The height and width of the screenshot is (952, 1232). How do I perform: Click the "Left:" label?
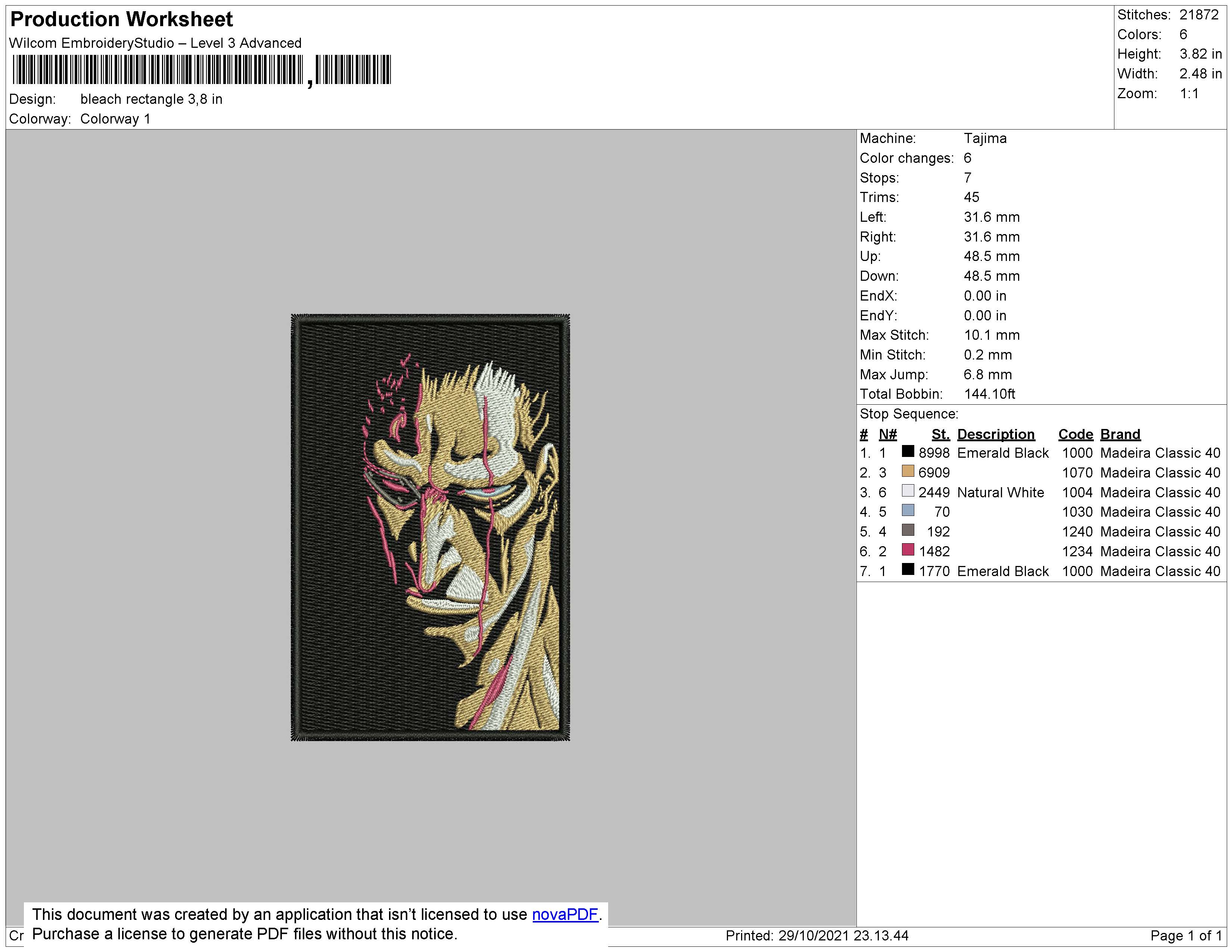click(x=873, y=217)
